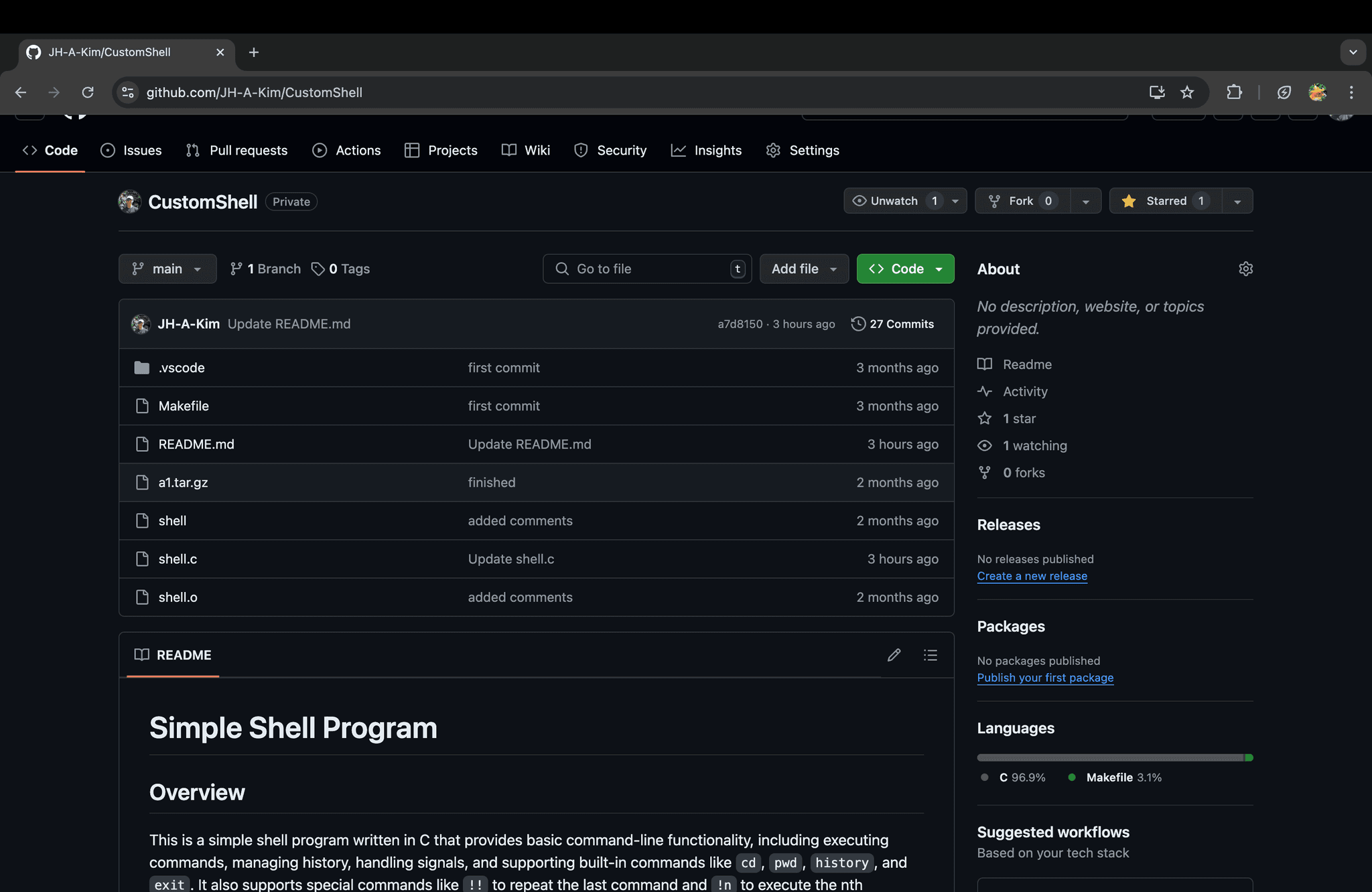Image resolution: width=1372 pixels, height=892 pixels.
Task: Open the shell.c file link
Action: click(x=178, y=559)
